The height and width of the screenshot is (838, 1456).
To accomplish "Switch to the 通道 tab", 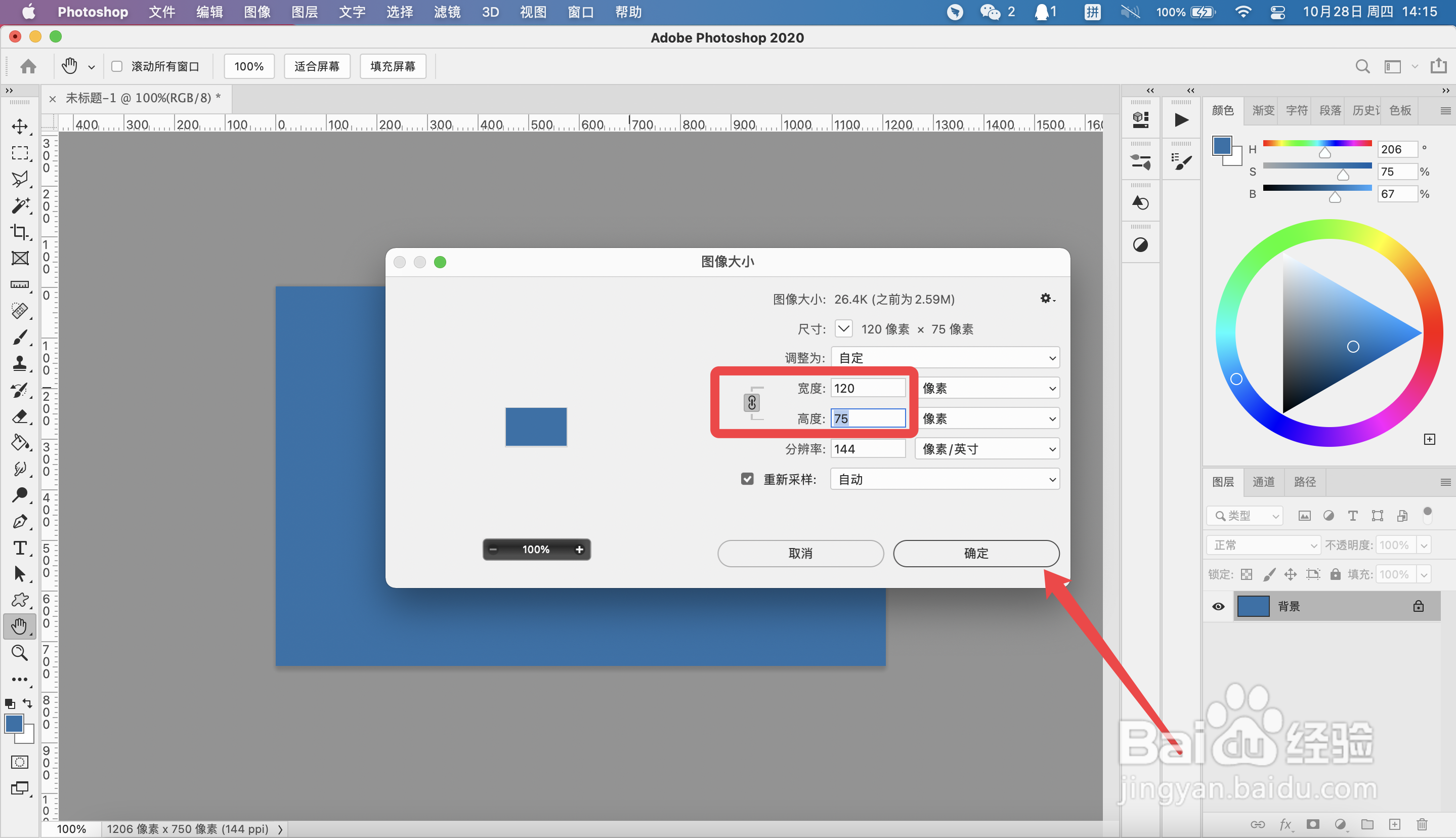I will (x=1263, y=482).
